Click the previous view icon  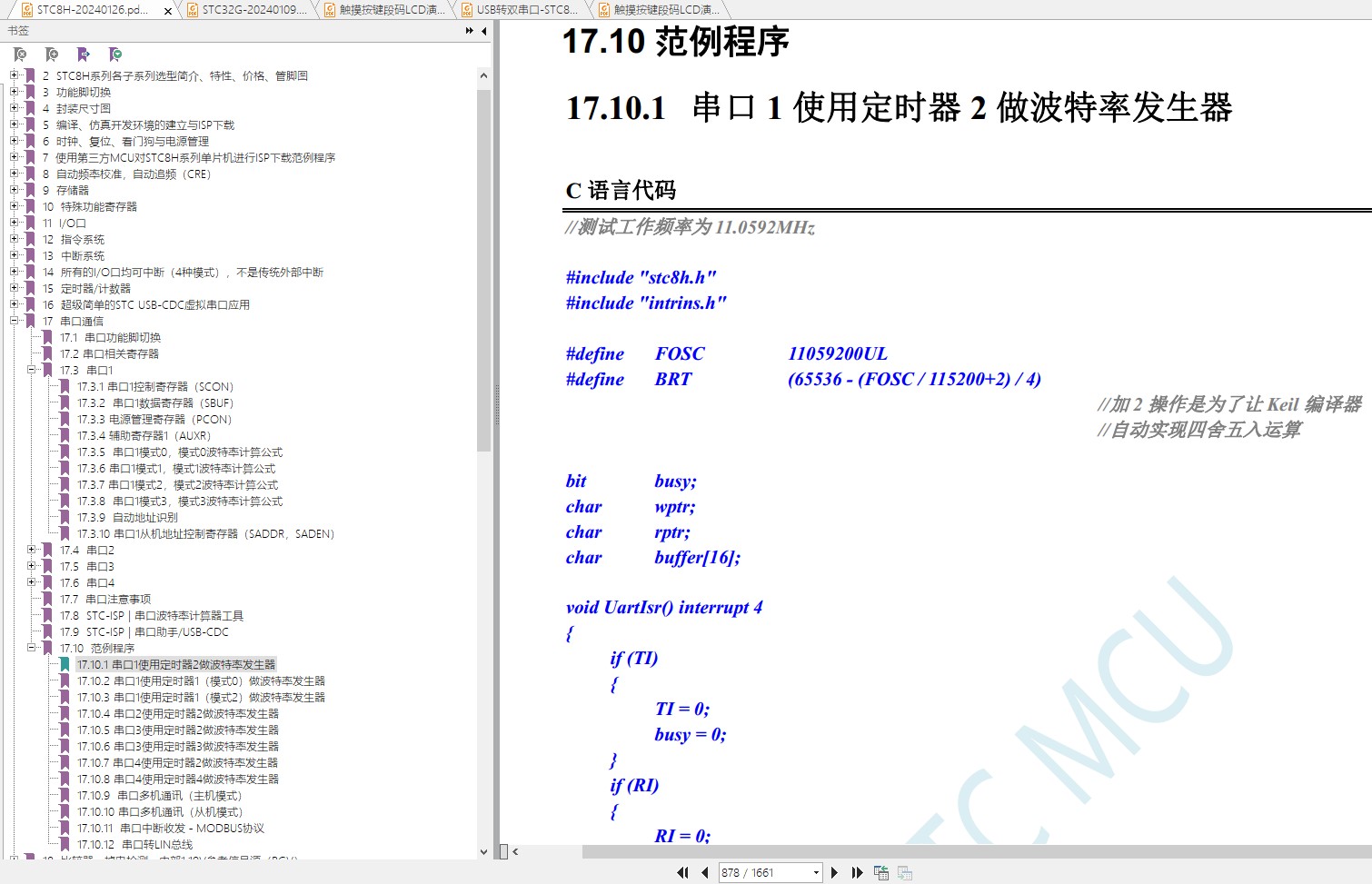[881, 872]
